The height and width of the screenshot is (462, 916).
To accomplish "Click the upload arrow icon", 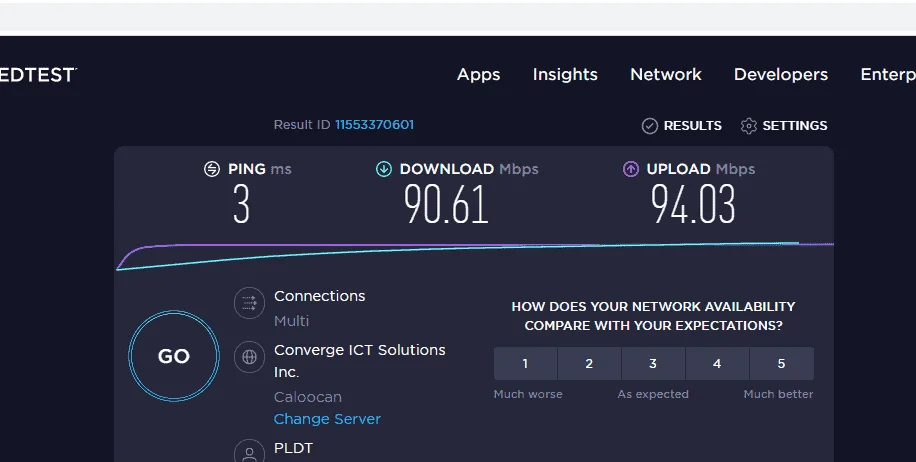I will [631, 169].
